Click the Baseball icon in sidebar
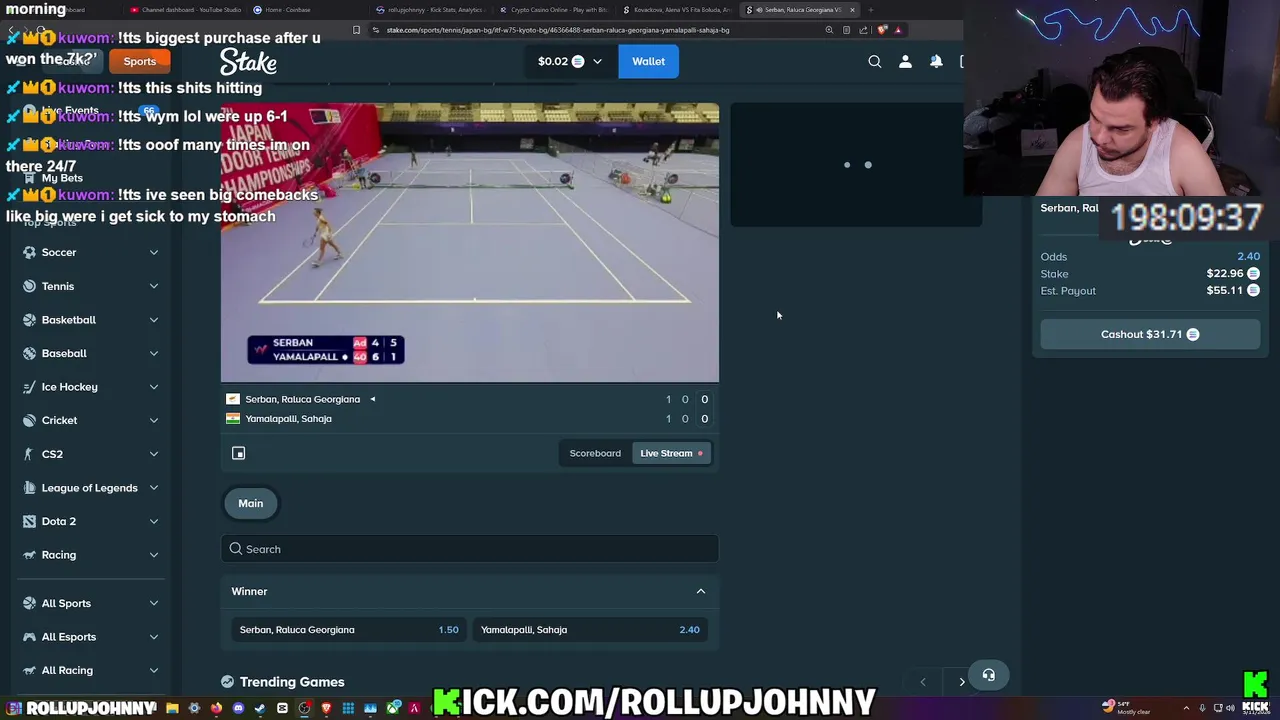This screenshot has height=720, width=1280. [30, 353]
